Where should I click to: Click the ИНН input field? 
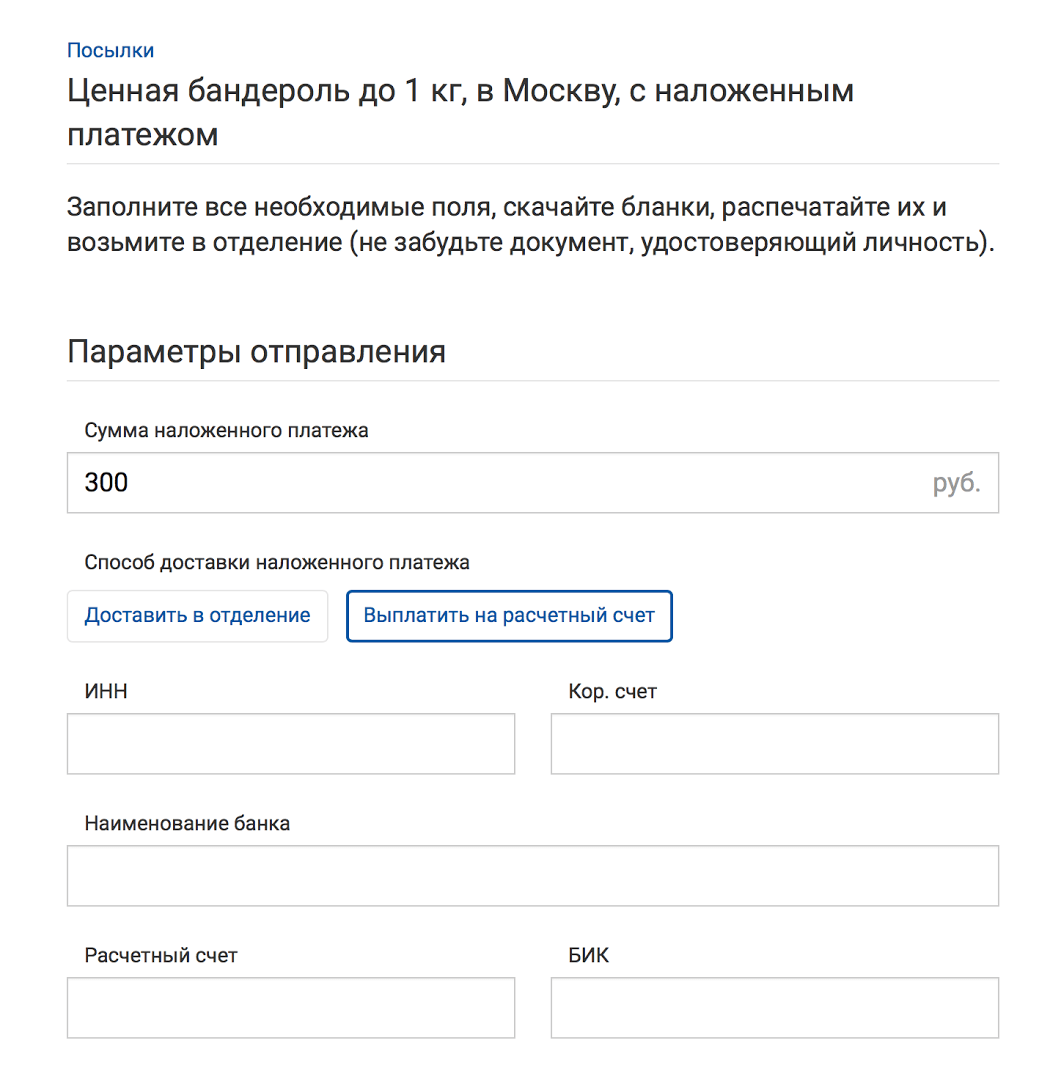(x=290, y=744)
